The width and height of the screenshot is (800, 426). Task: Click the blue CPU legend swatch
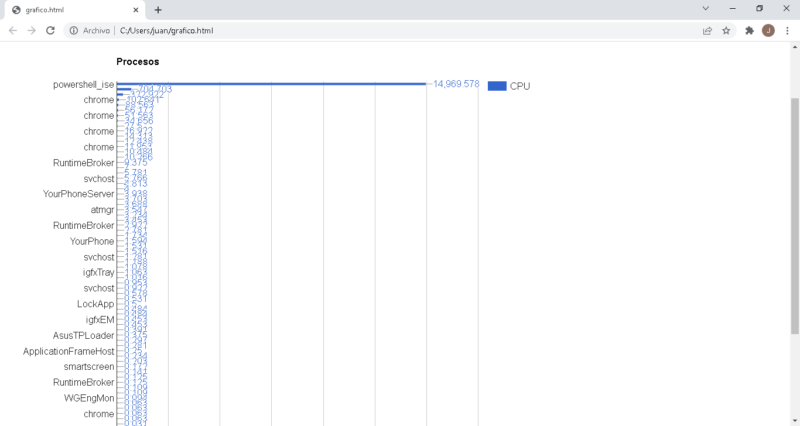pos(496,86)
